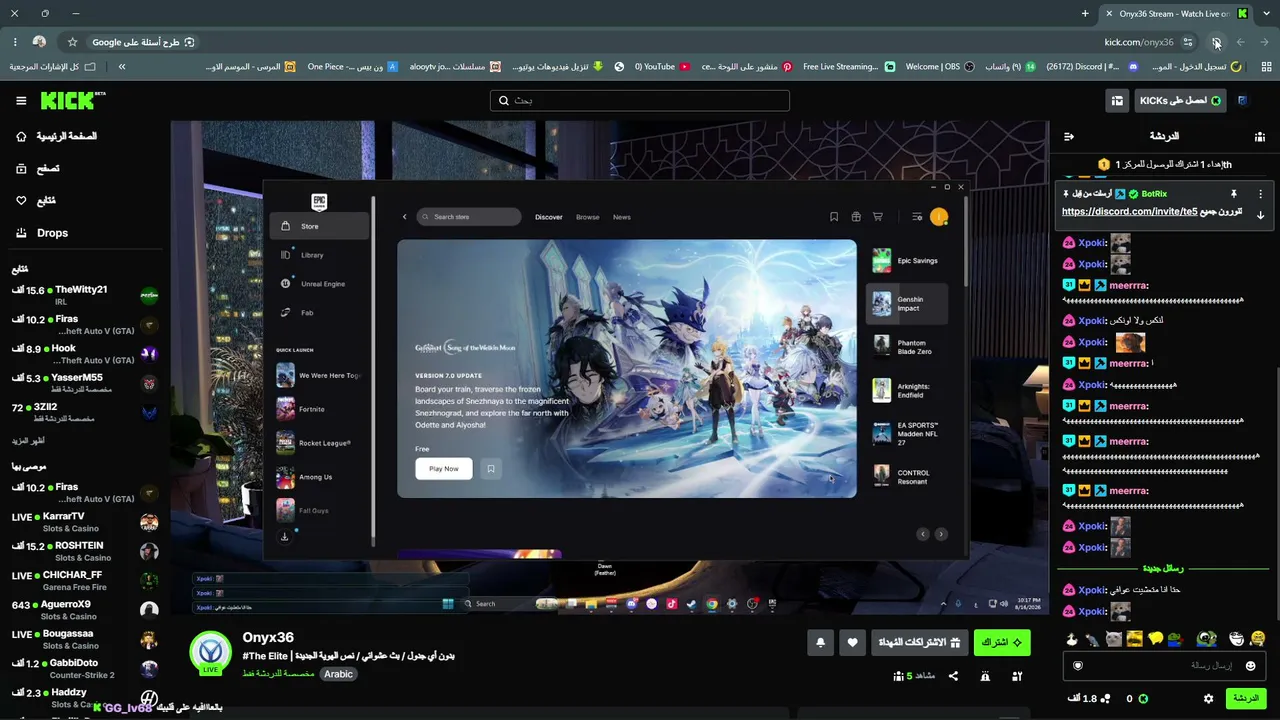Image resolution: width=1280 pixels, height=720 pixels.
Task: Click the Arabic language tag
Action: [338, 674]
